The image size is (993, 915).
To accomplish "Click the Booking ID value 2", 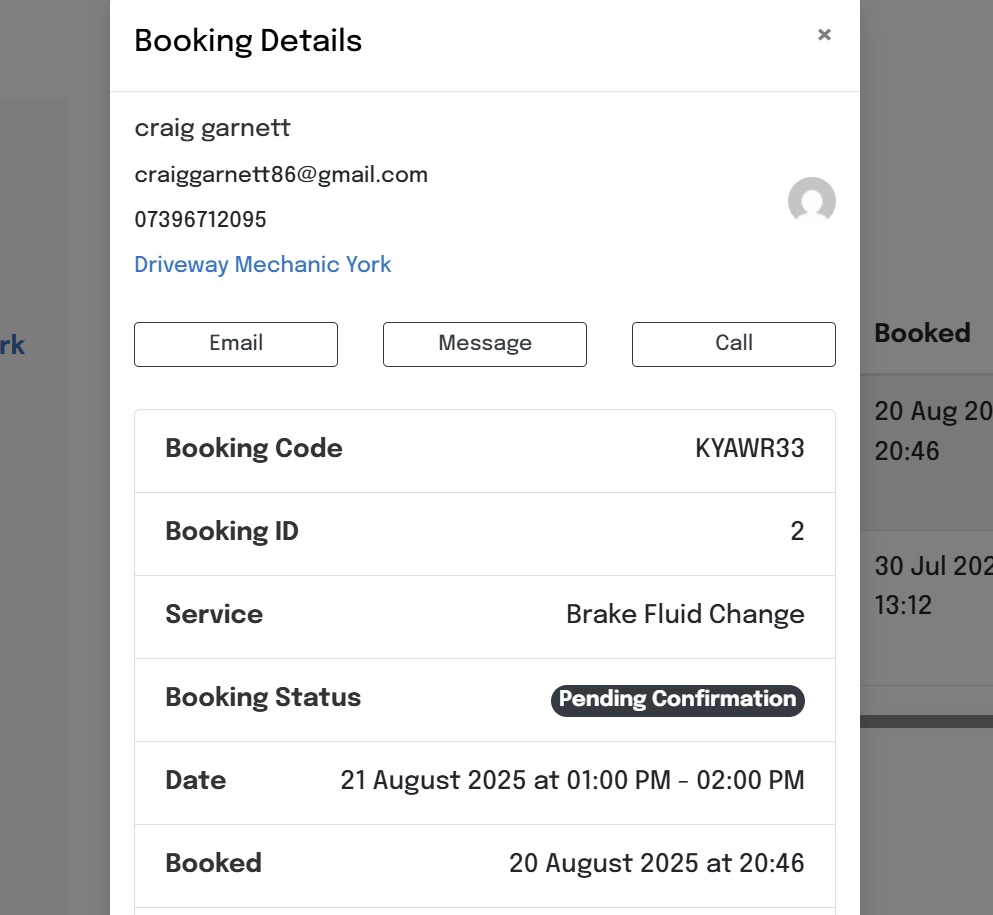I will pyautogui.click(x=797, y=532).
